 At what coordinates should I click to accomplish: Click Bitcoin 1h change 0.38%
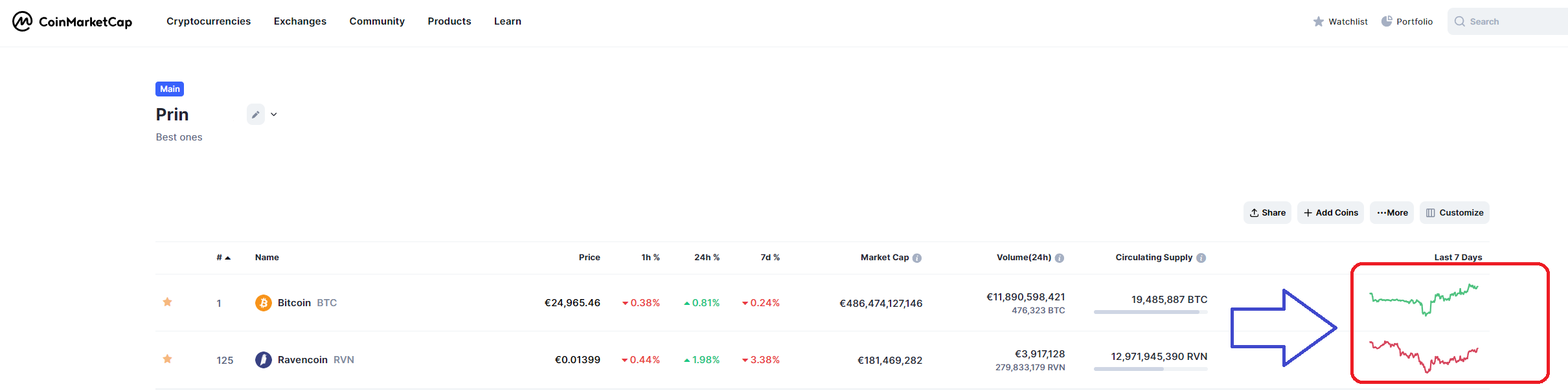641,303
